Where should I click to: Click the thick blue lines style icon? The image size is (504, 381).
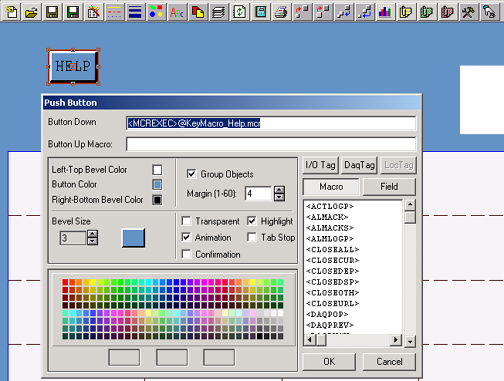(135, 12)
